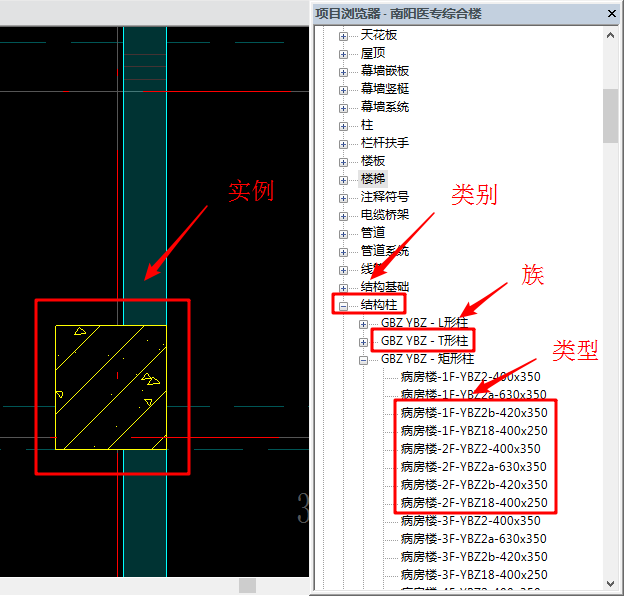
Task: Click the project browser vertical scrollbar thumb
Action: (x=610, y=115)
